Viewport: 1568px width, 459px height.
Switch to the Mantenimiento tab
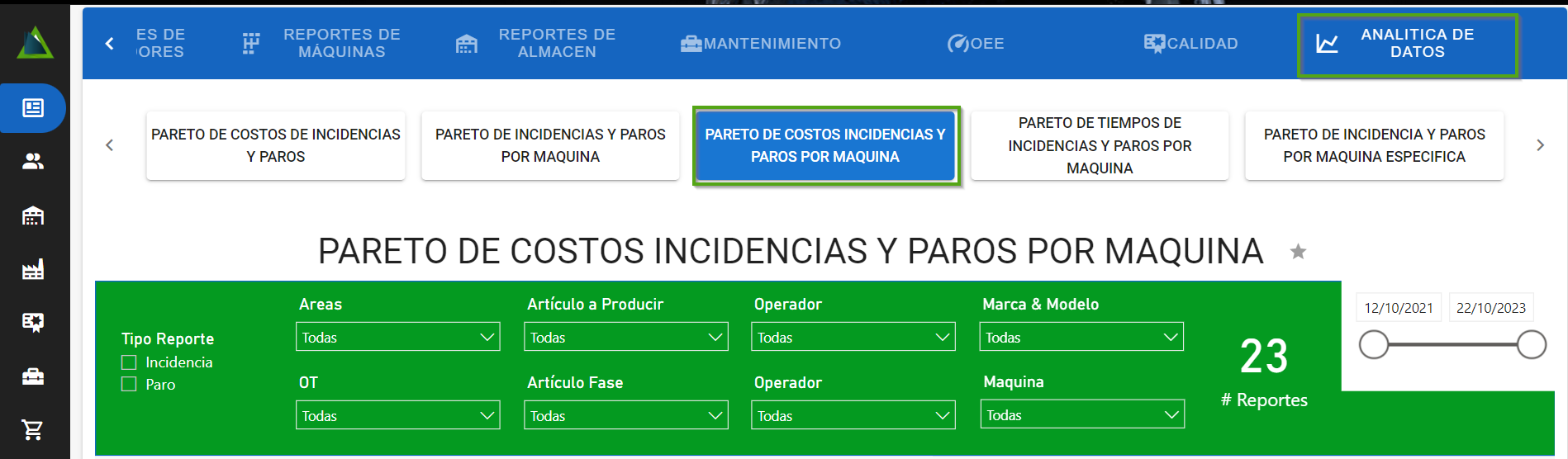760,44
